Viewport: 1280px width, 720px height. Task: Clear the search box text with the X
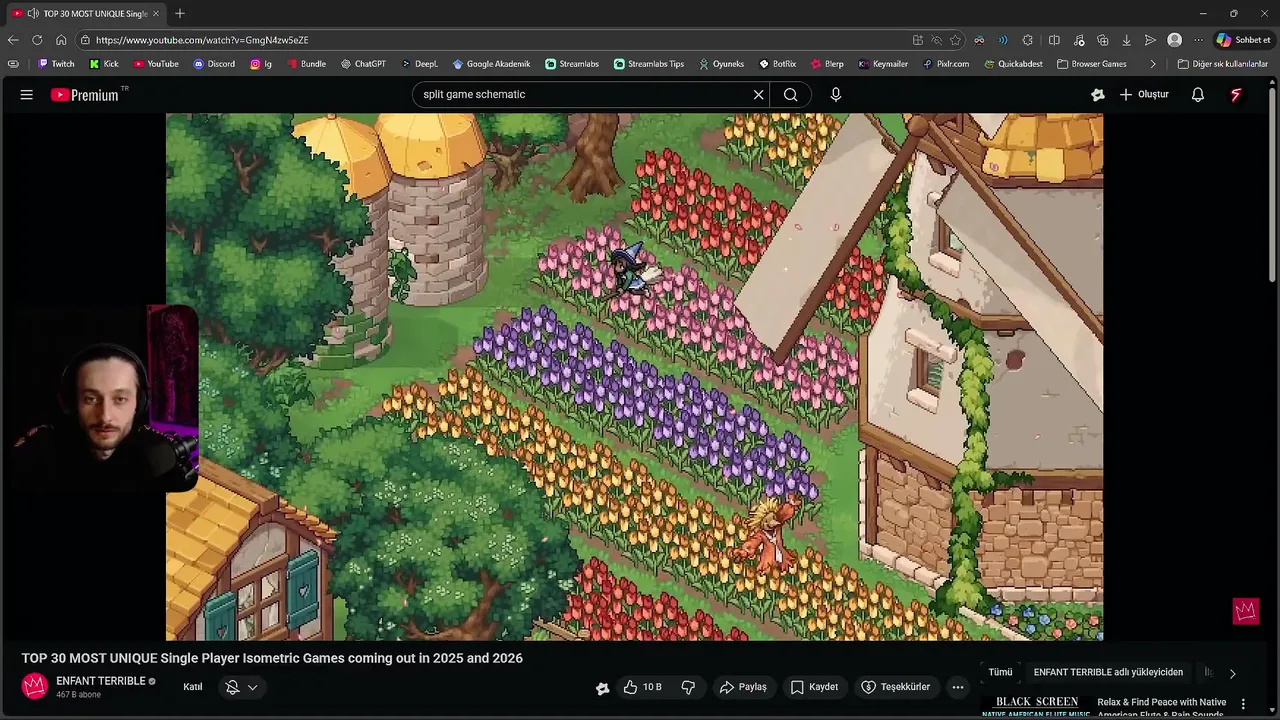[758, 95]
